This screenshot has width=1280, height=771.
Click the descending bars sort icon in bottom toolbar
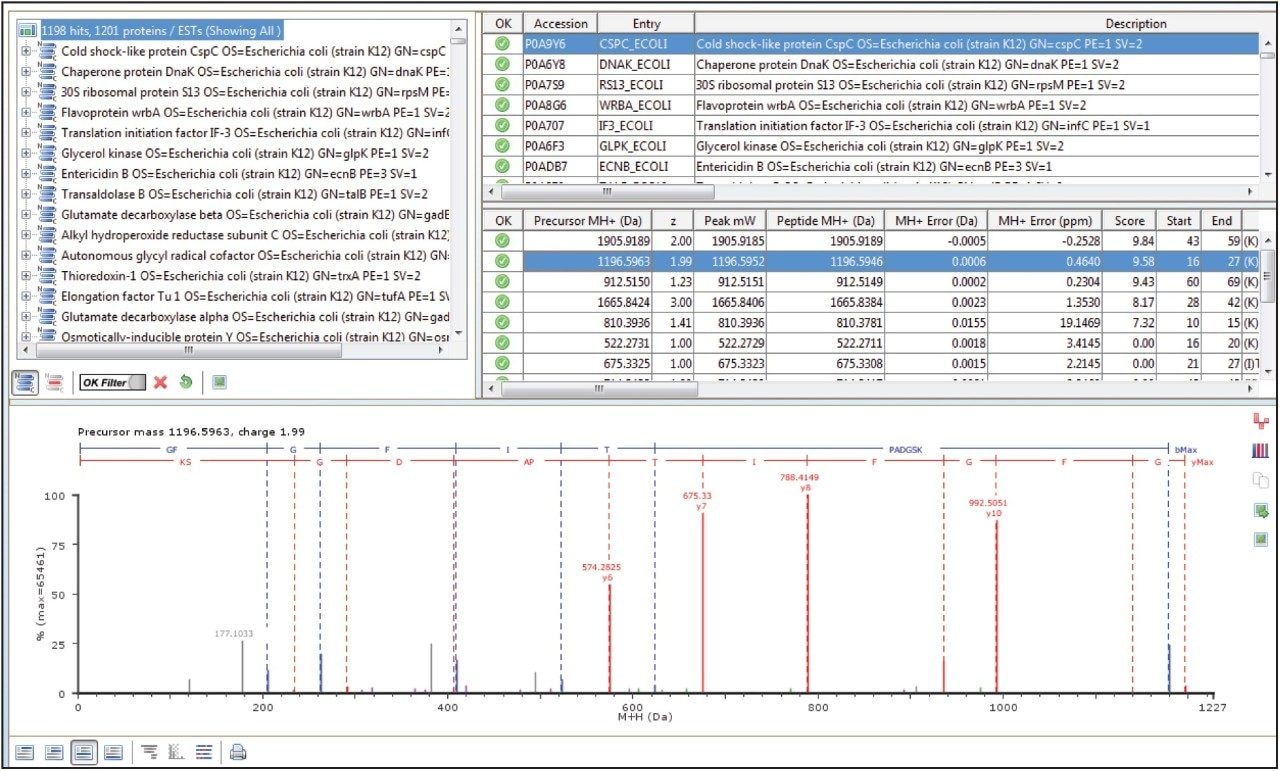click(x=149, y=752)
